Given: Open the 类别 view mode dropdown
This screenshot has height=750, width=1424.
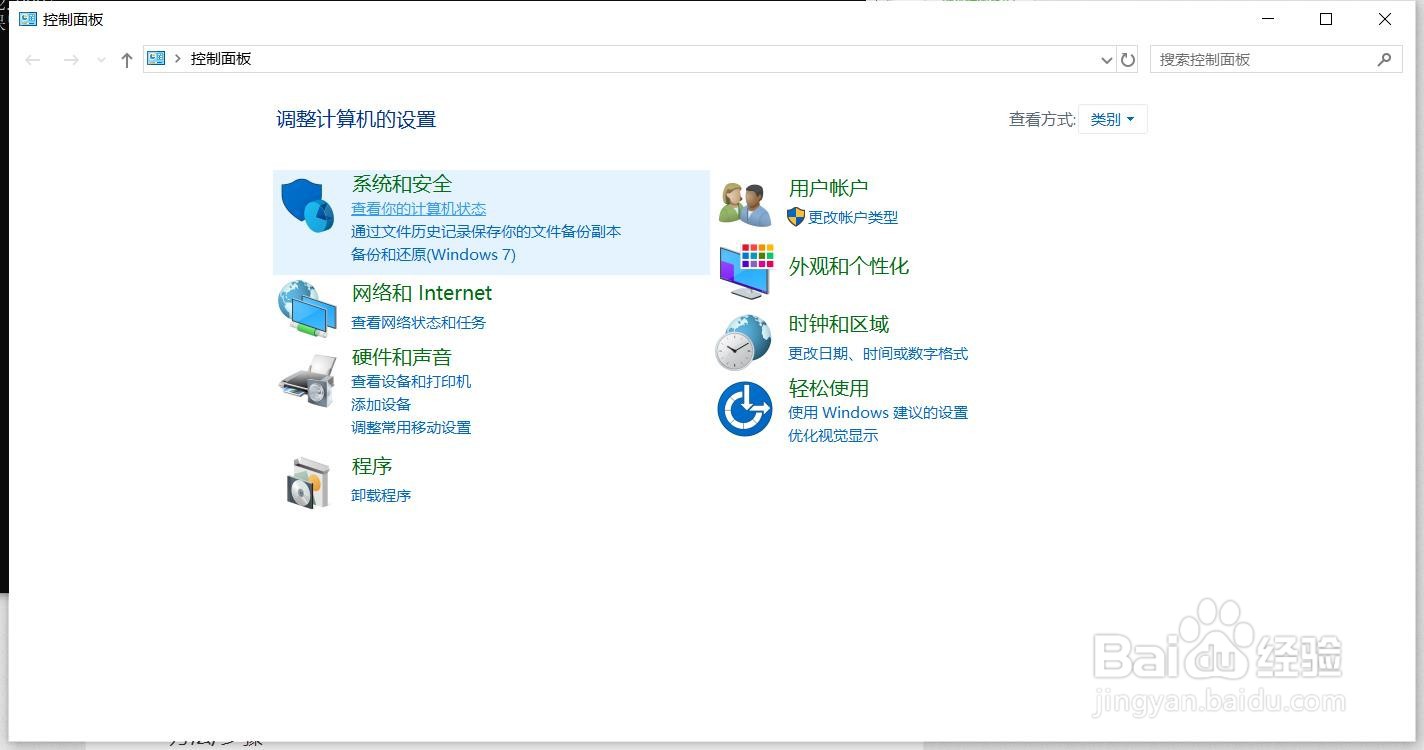Looking at the screenshot, I should [1112, 118].
